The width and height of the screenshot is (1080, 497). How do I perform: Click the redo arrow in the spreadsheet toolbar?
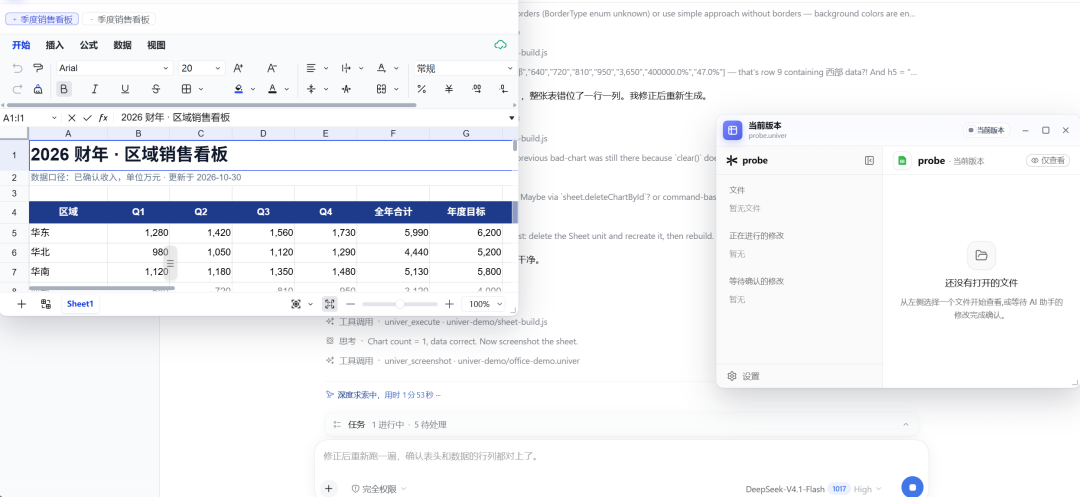click(x=18, y=89)
